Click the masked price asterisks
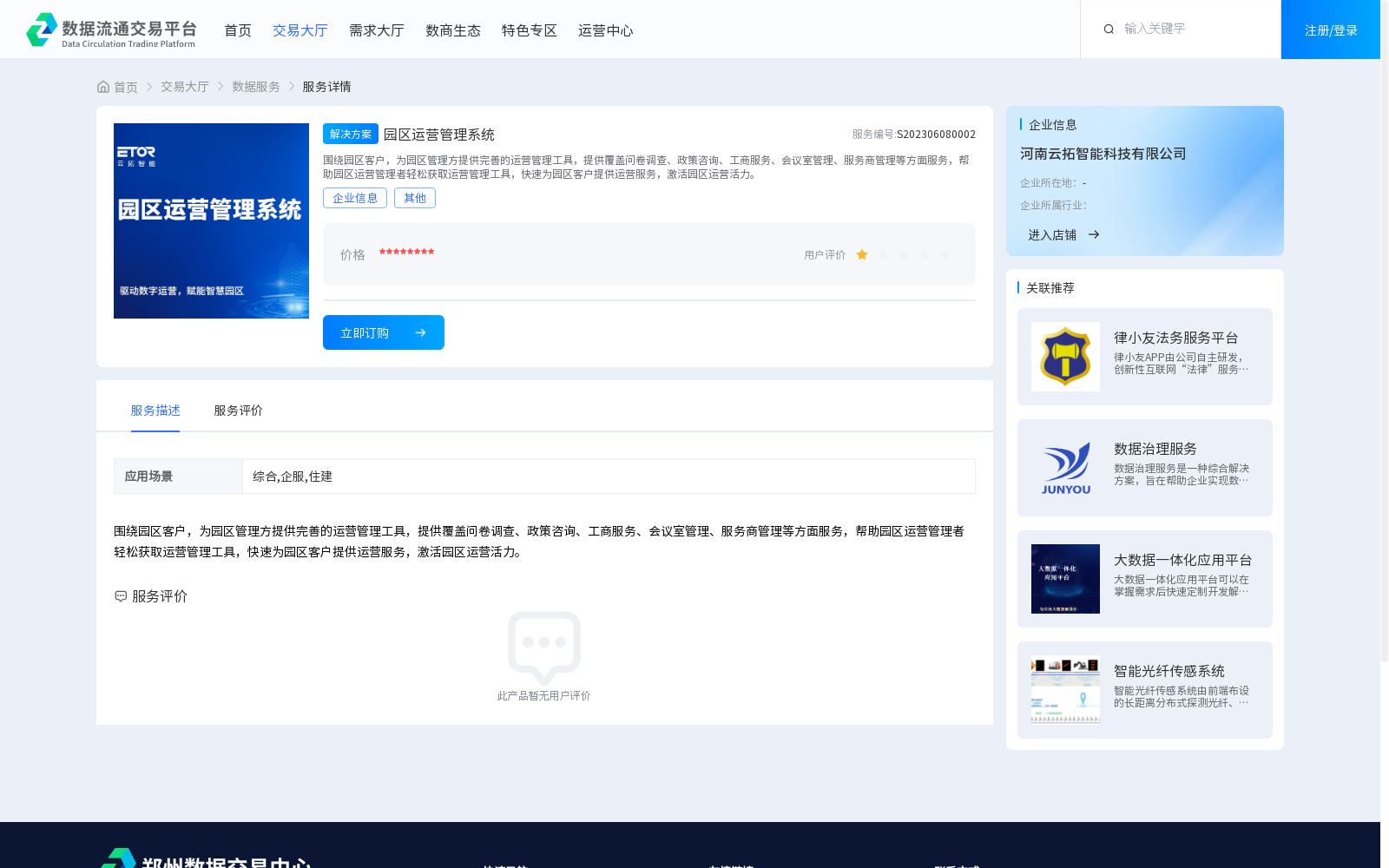 [x=406, y=253]
